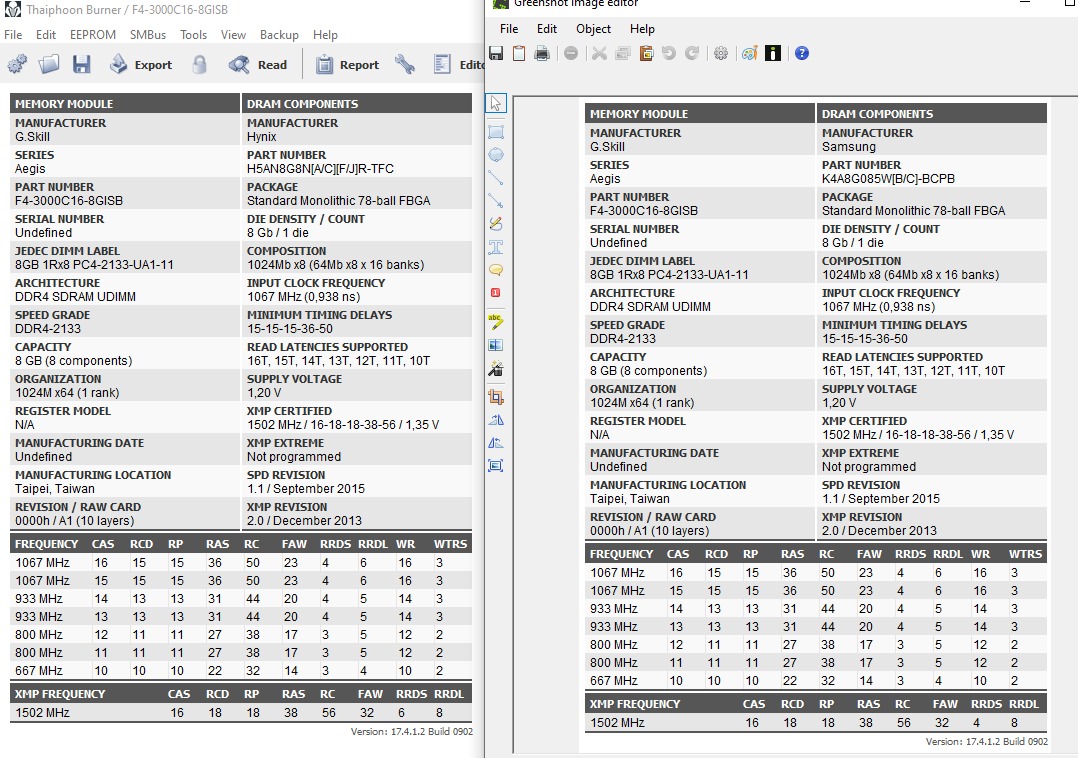
Task: Select the Draw arrow tool
Action: pyautogui.click(x=496, y=201)
